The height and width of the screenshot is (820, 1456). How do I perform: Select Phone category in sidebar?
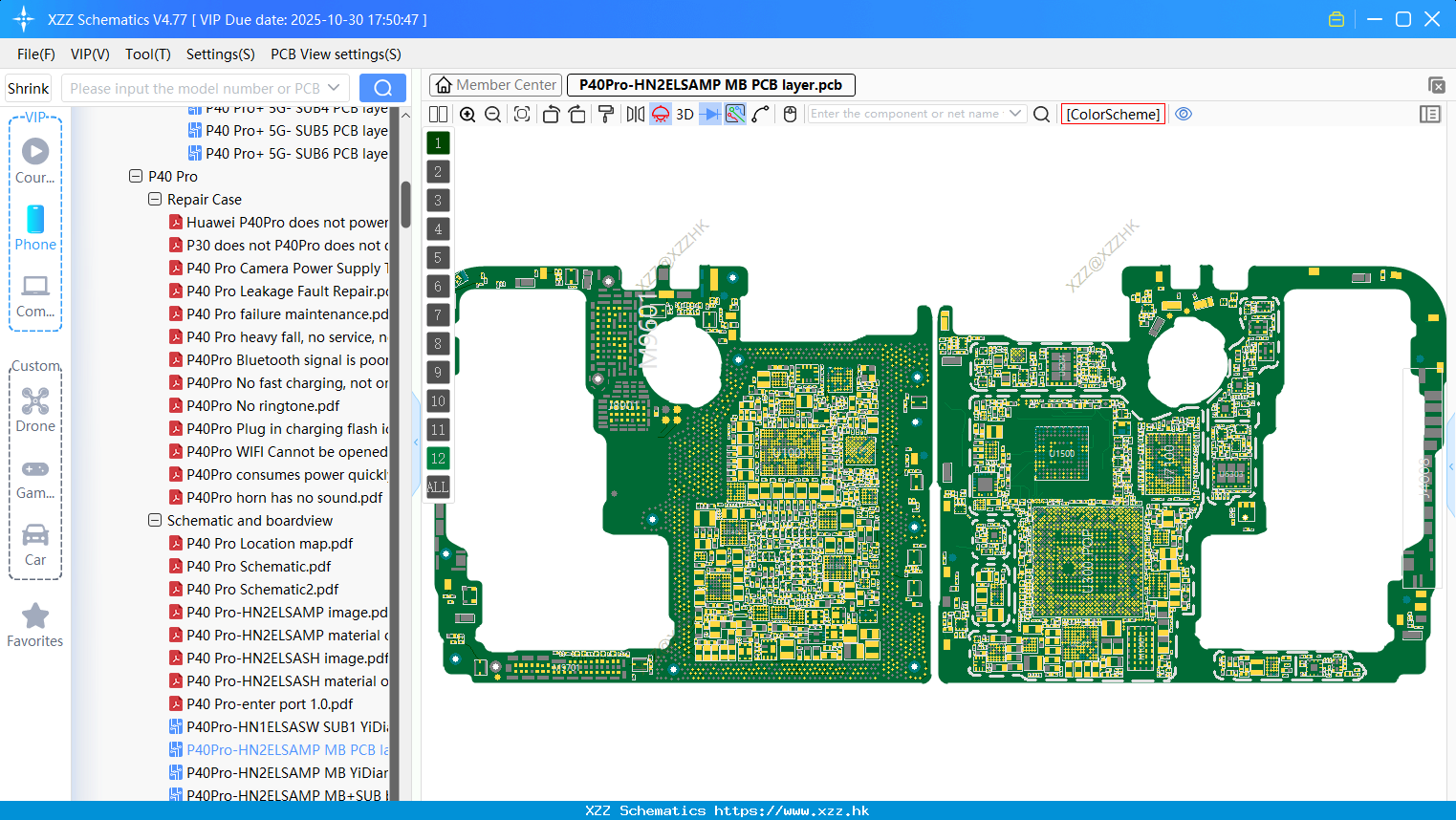(35, 228)
